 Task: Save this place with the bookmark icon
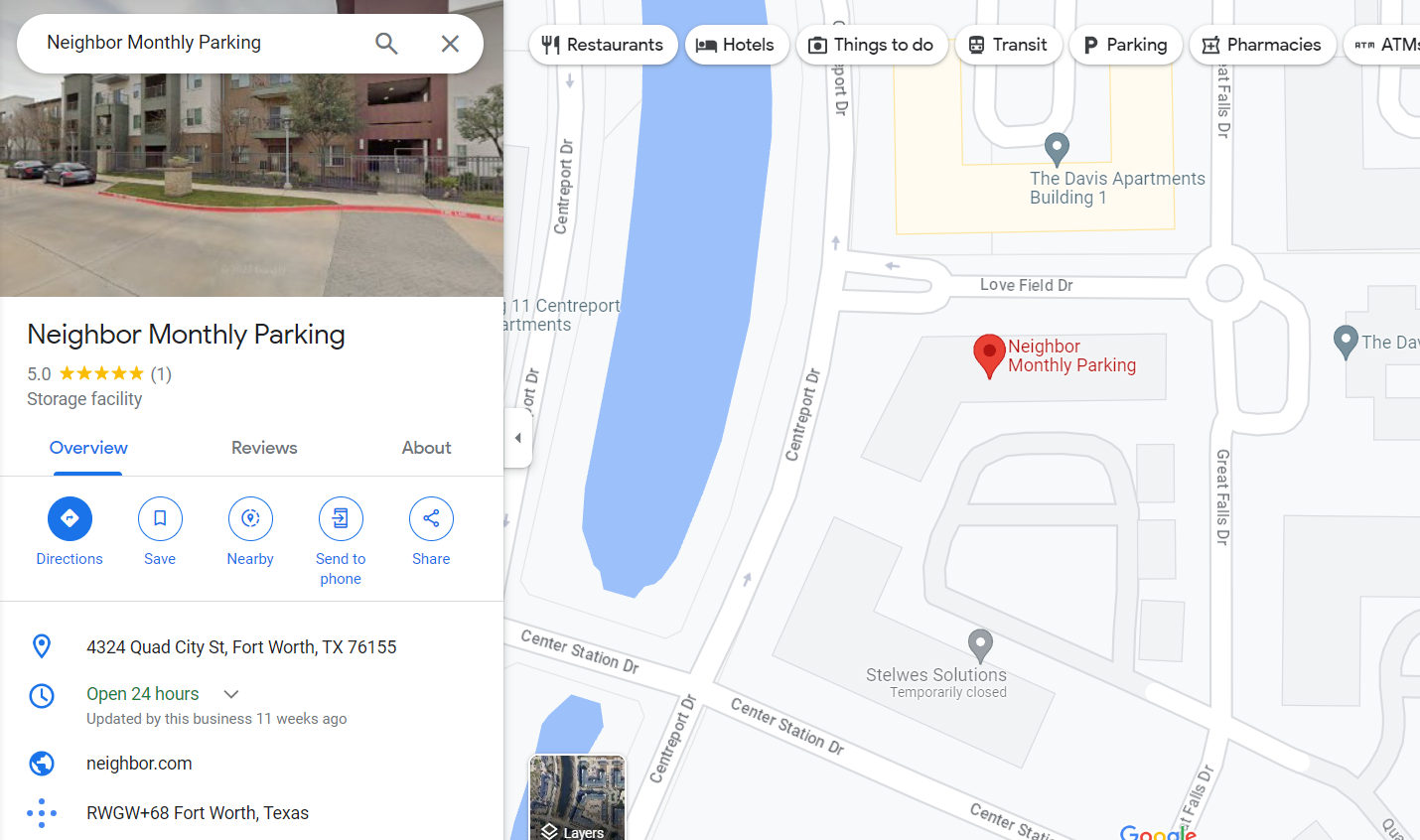(160, 518)
